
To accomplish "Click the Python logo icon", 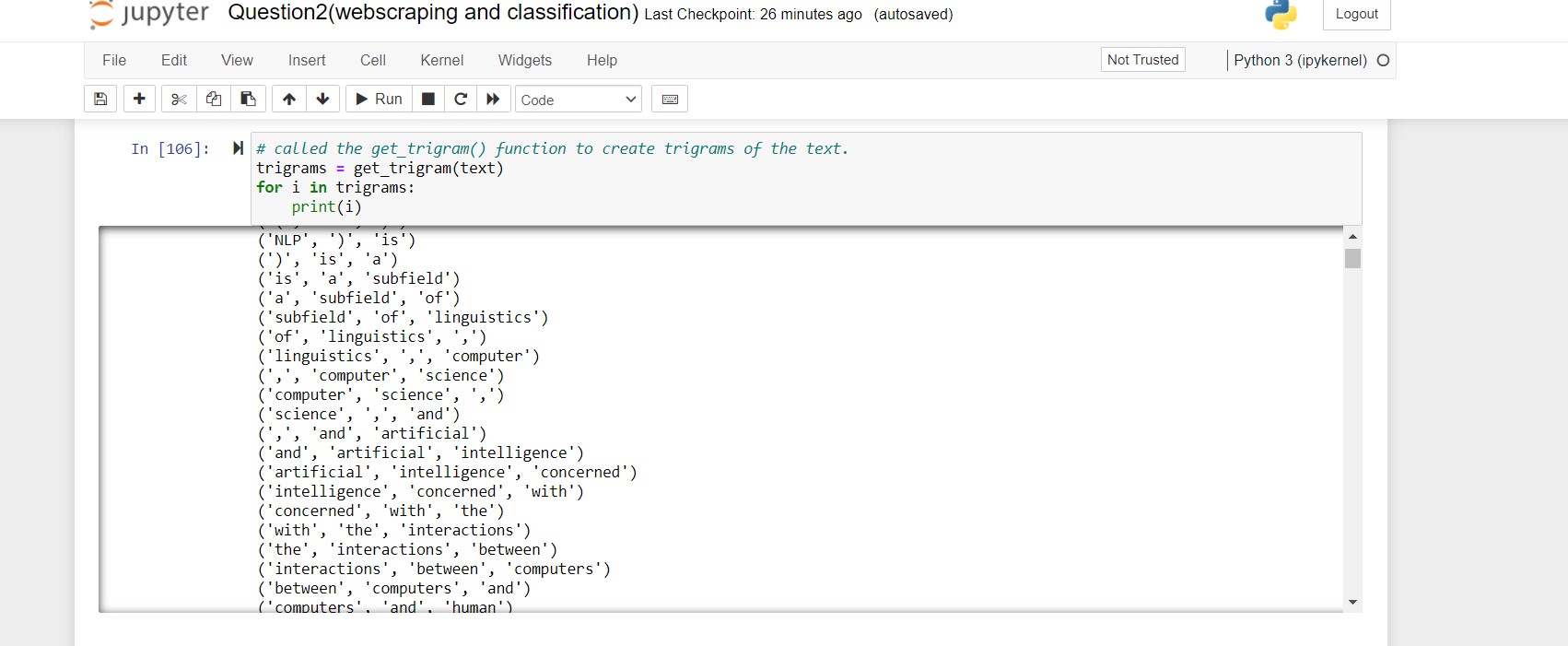I will click(x=1281, y=14).
